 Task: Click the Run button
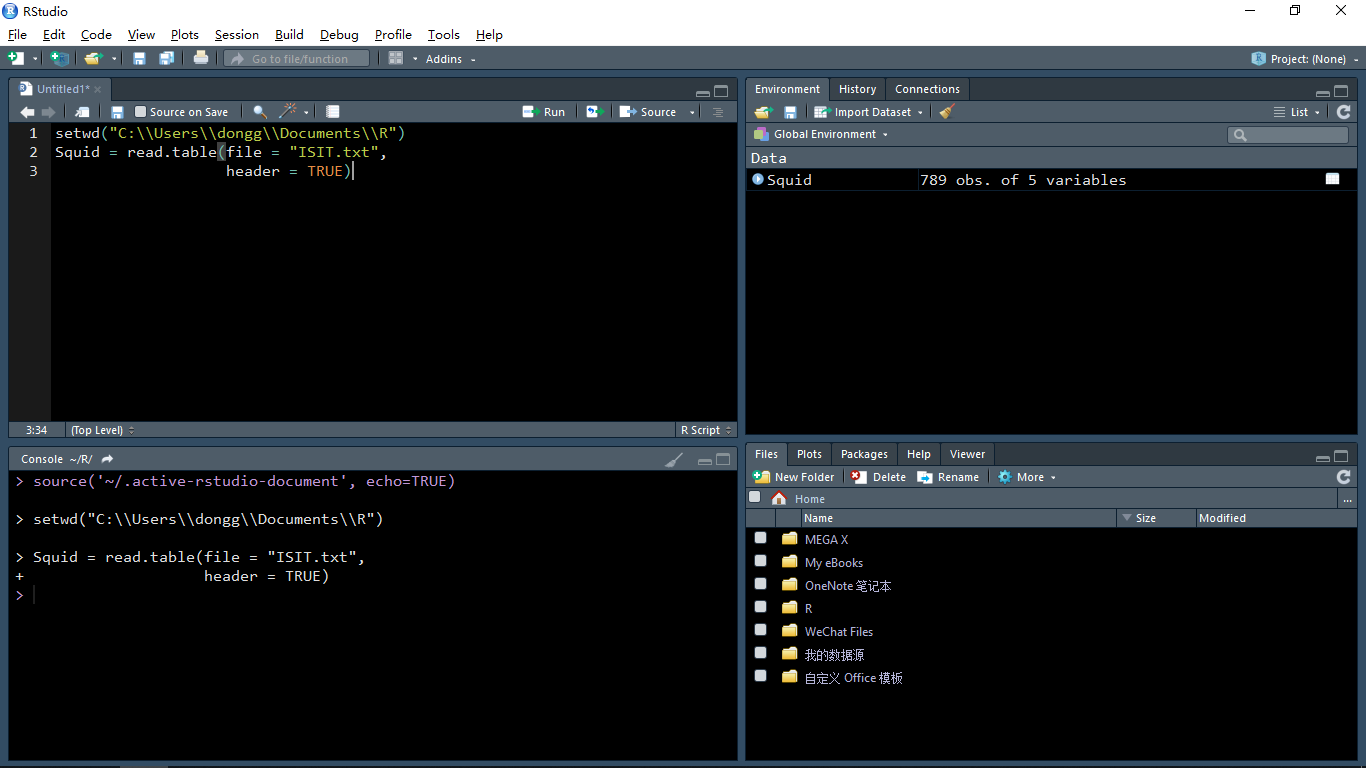pos(544,112)
